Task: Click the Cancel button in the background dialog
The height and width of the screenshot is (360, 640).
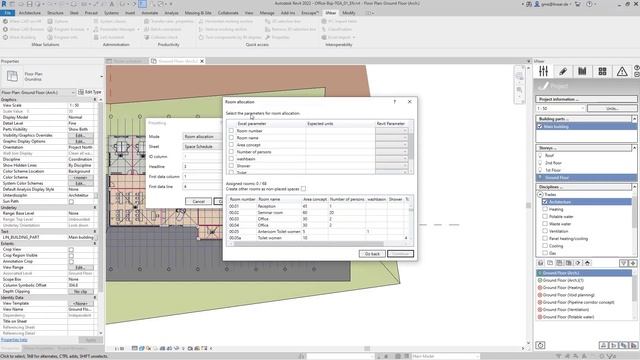Action: click(198, 201)
